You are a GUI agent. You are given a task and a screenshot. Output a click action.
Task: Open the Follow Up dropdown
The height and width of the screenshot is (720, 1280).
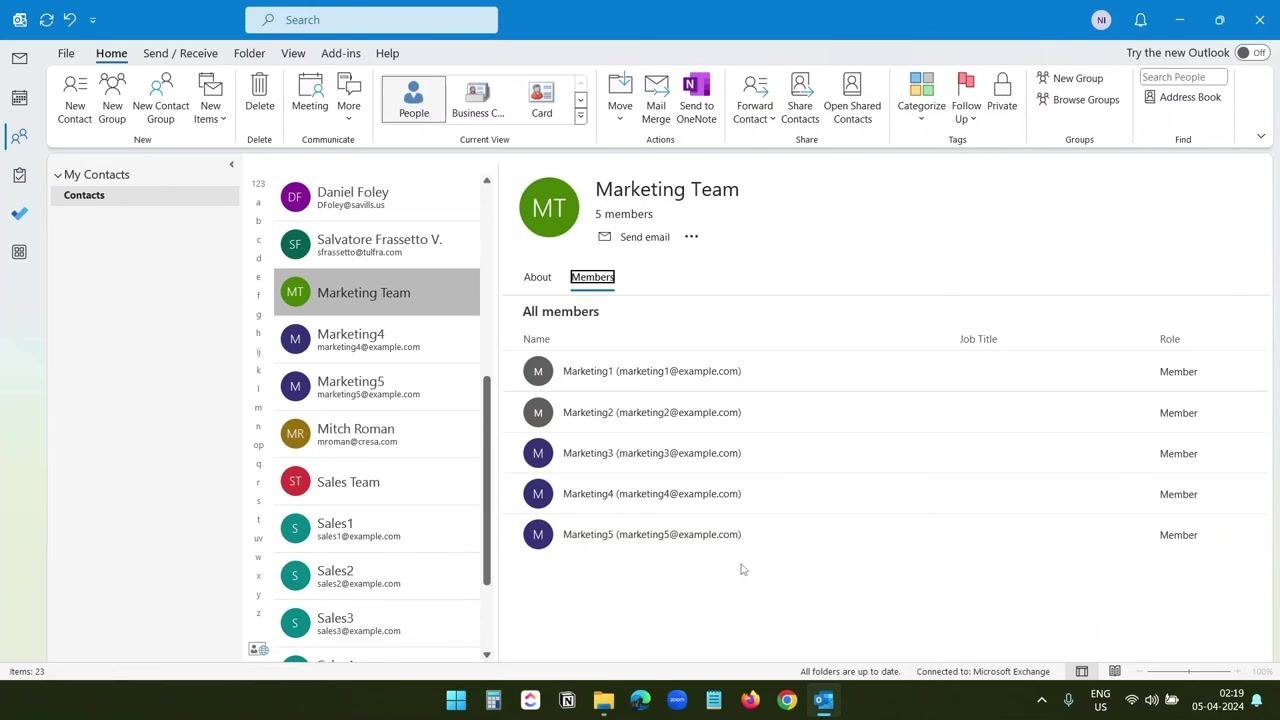(x=966, y=98)
